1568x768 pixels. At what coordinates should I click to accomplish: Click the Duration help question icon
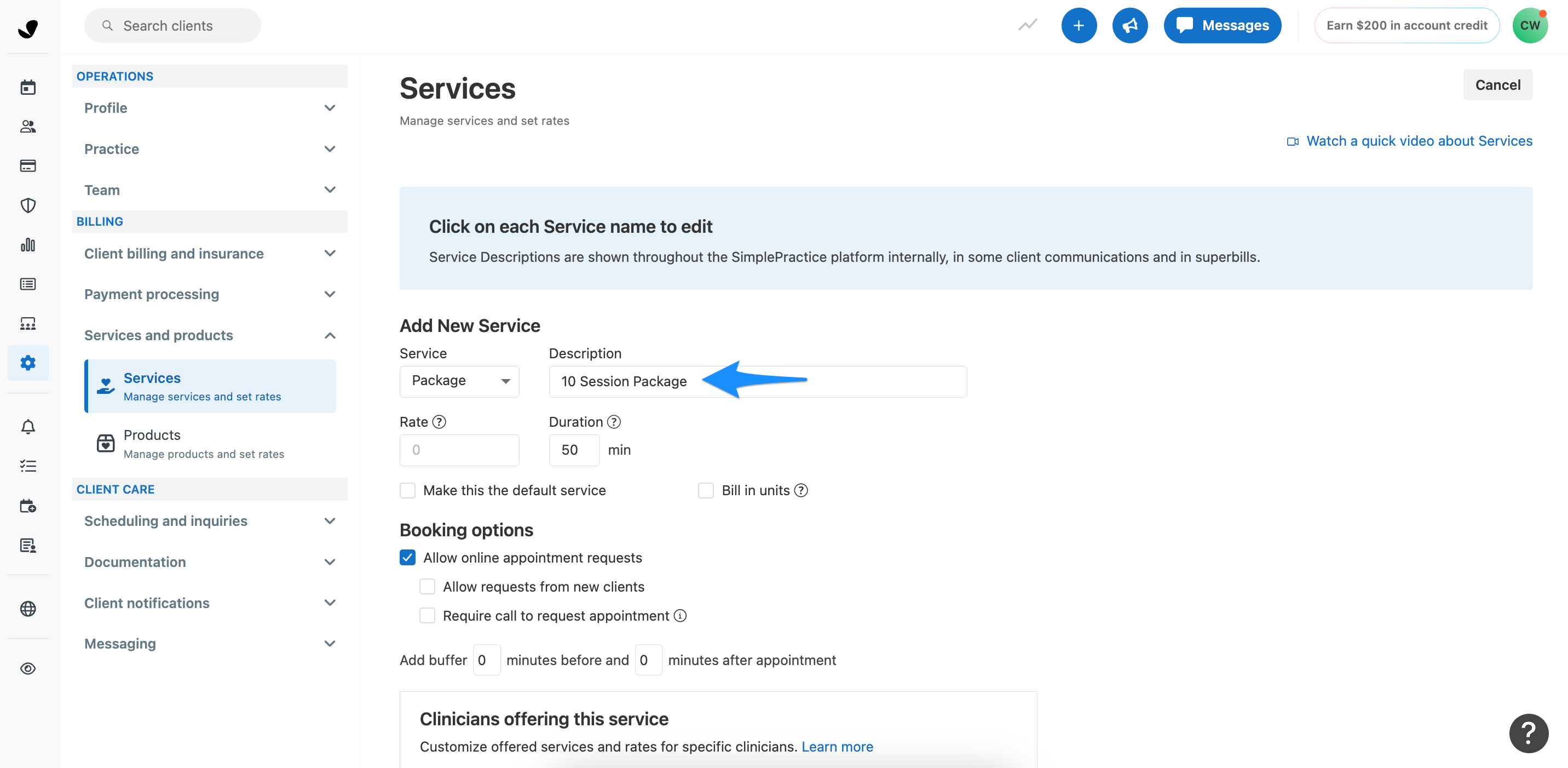(614, 421)
